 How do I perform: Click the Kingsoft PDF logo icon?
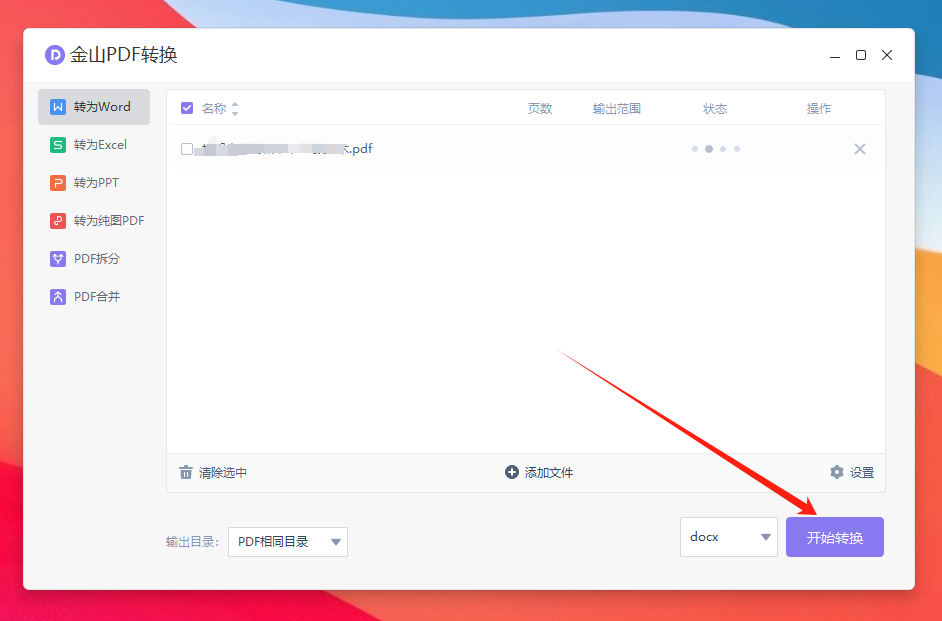click(55, 55)
